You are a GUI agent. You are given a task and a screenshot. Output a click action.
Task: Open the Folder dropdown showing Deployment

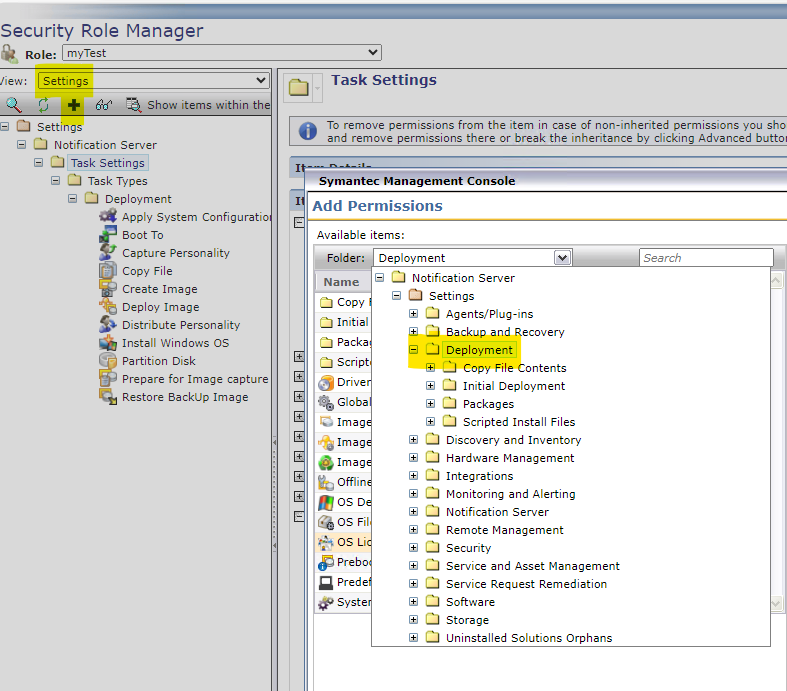(x=473, y=258)
